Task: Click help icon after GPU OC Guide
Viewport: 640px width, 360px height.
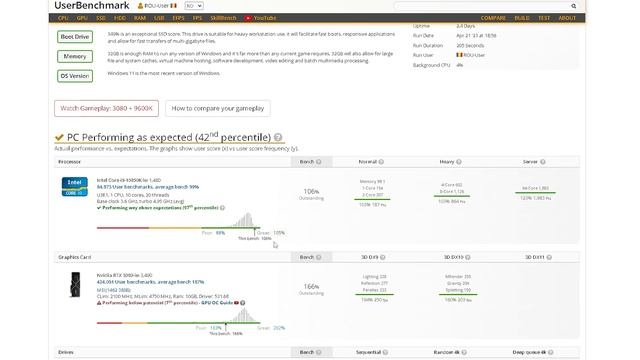Action: pyautogui.click(x=242, y=303)
